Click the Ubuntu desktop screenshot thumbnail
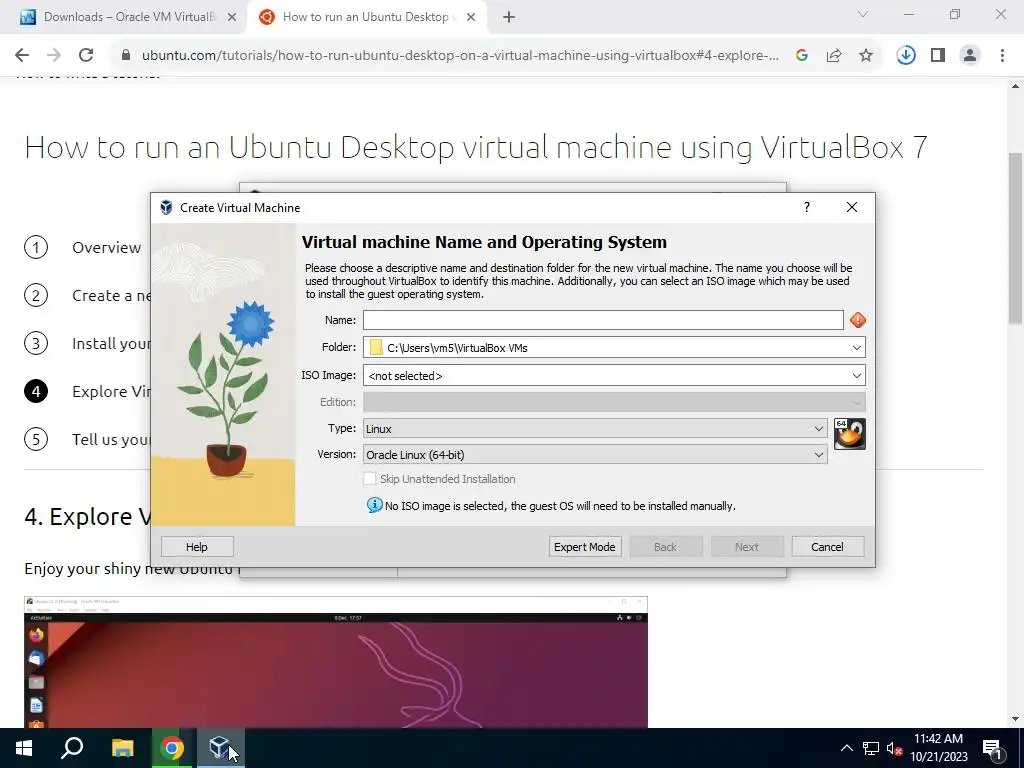Image resolution: width=1024 pixels, height=768 pixels. click(336, 662)
